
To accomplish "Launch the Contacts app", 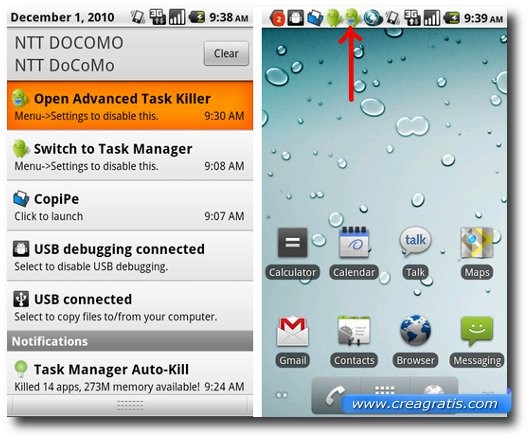I will (x=354, y=341).
